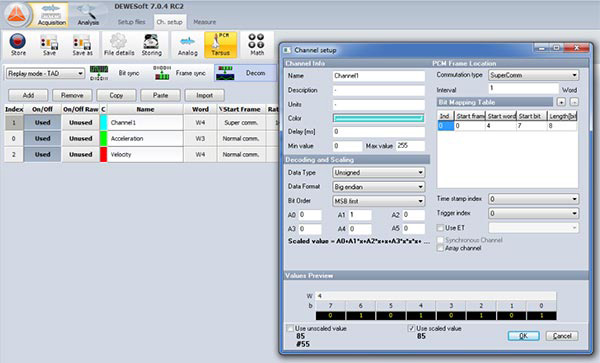Click the channel Name input field
The height and width of the screenshot is (363, 600).
(x=378, y=76)
